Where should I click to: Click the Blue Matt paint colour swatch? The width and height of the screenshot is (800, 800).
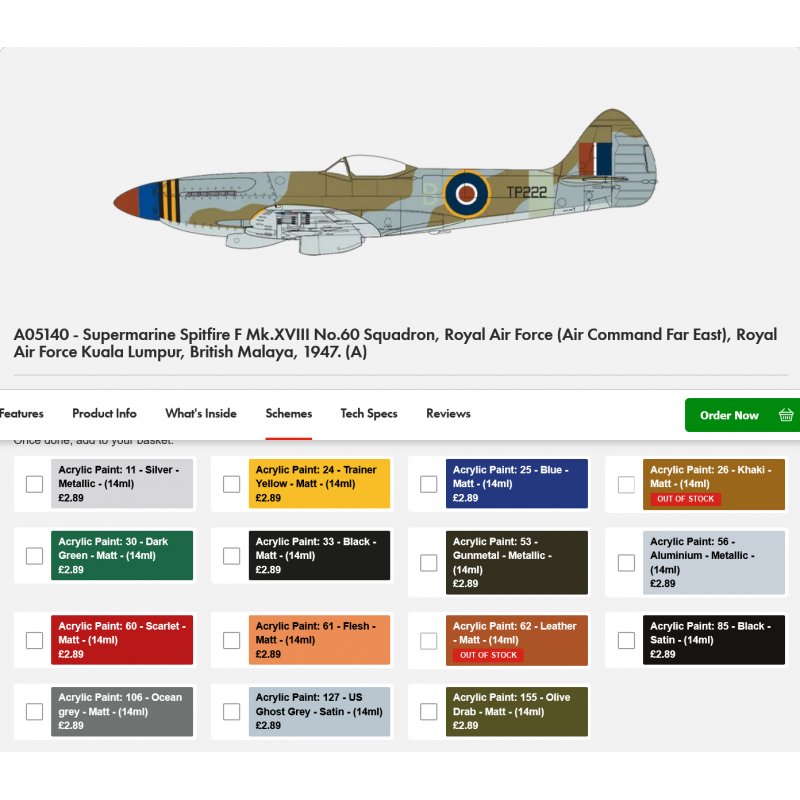(x=517, y=484)
